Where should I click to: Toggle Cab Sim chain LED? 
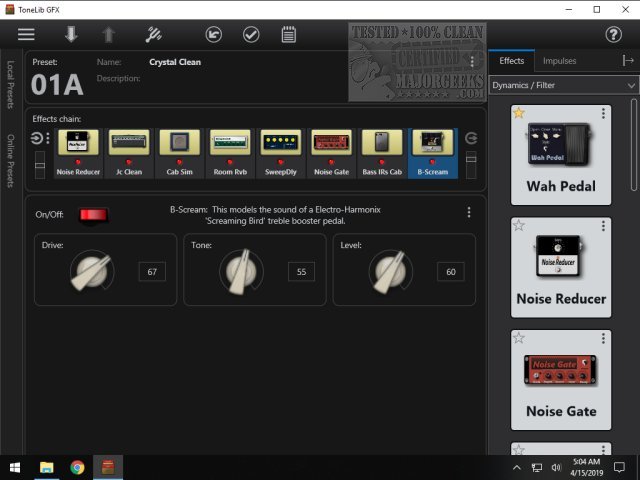179,162
